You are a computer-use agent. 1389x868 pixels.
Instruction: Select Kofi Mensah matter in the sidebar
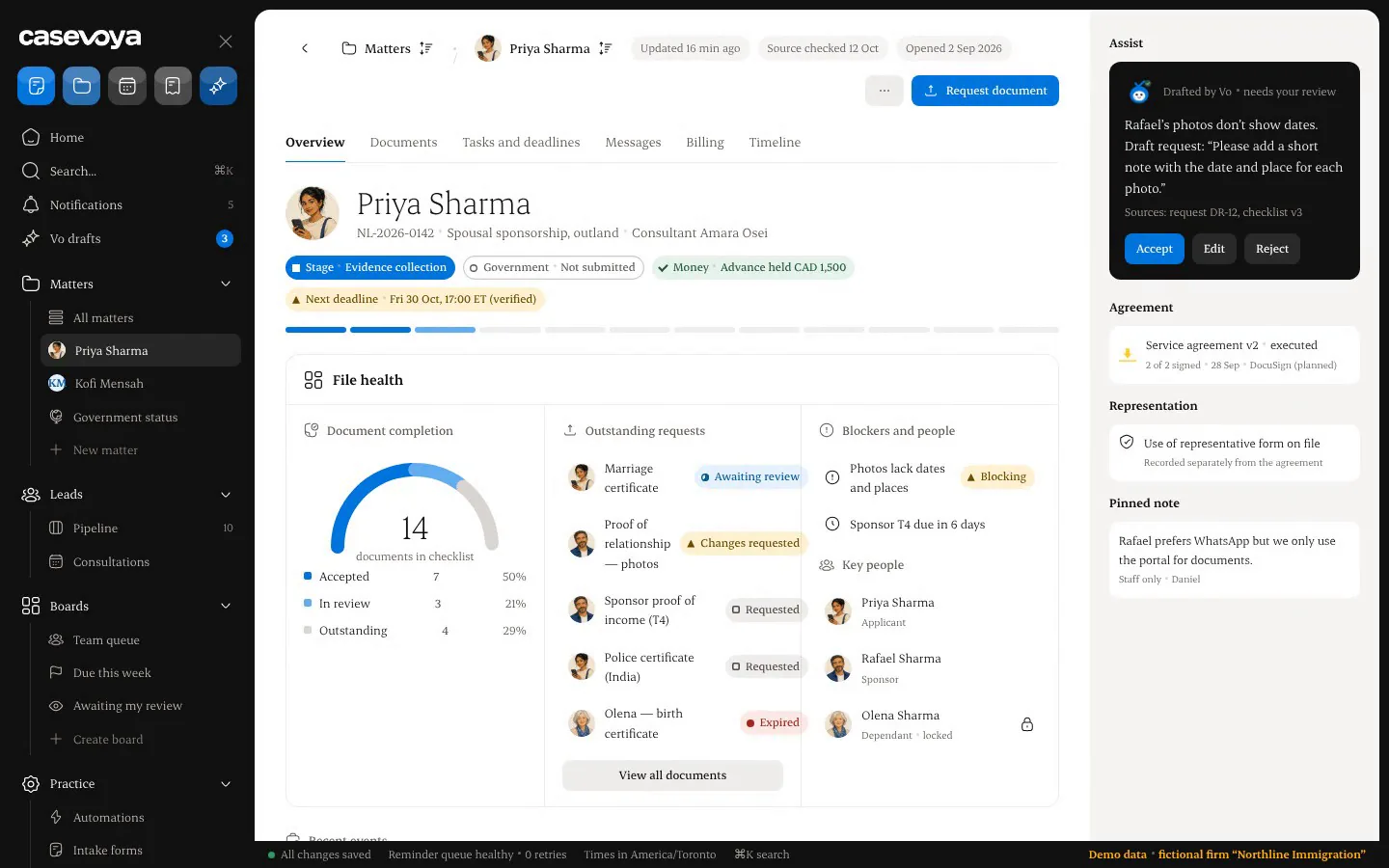point(141,384)
